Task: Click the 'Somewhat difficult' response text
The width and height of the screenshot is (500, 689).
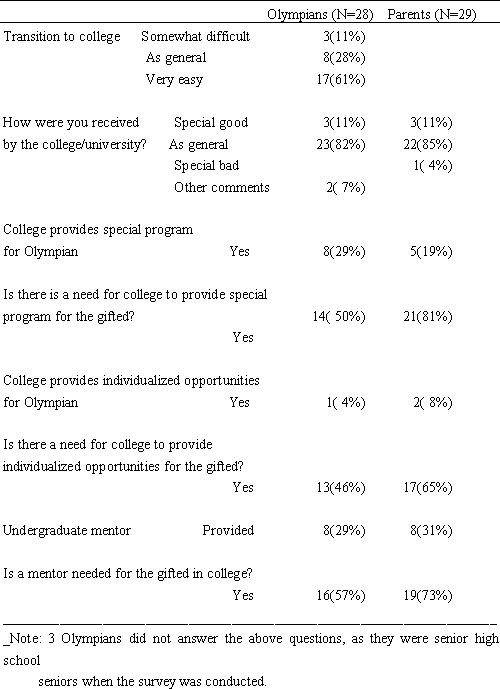Action: pos(196,36)
